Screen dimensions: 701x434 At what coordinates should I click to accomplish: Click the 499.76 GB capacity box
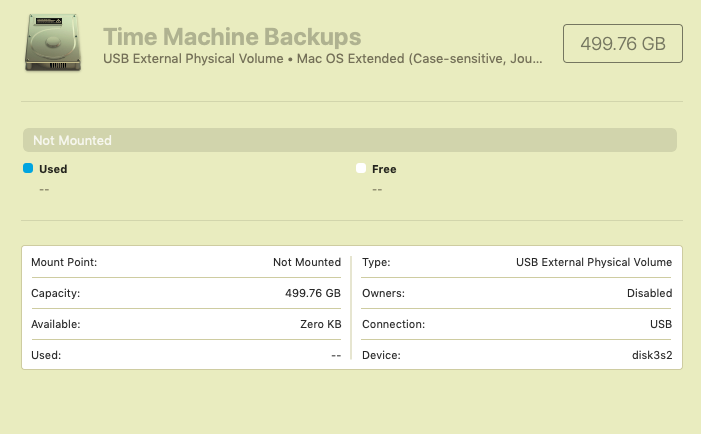point(623,45)
